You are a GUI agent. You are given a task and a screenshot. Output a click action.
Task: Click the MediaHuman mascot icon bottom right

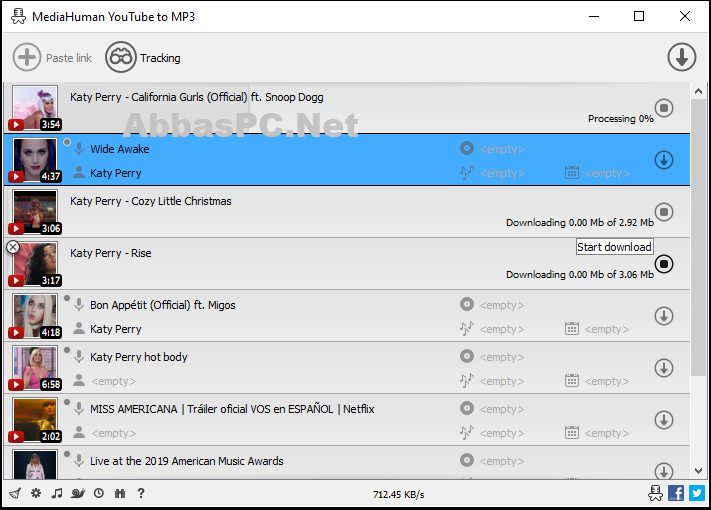click(x=655, y=493)
